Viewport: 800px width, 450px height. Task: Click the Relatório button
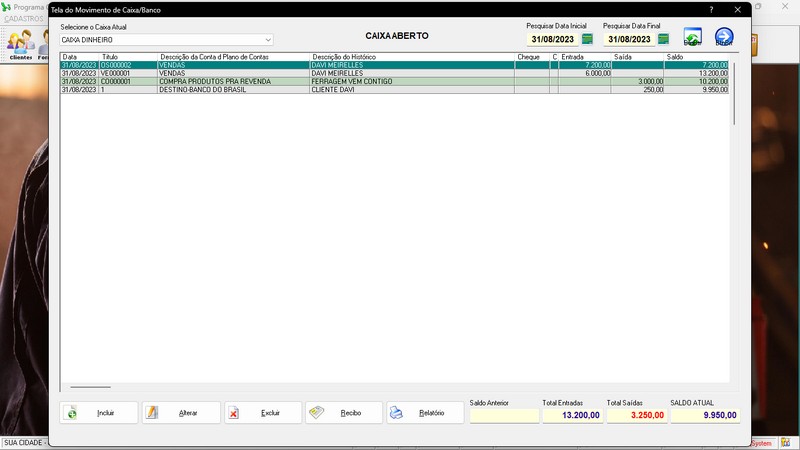pos(425,413)
